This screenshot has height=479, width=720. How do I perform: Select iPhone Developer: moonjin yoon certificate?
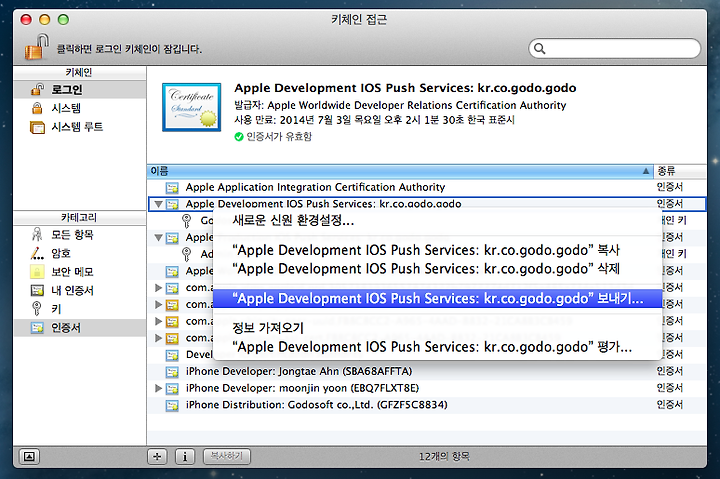427,388
